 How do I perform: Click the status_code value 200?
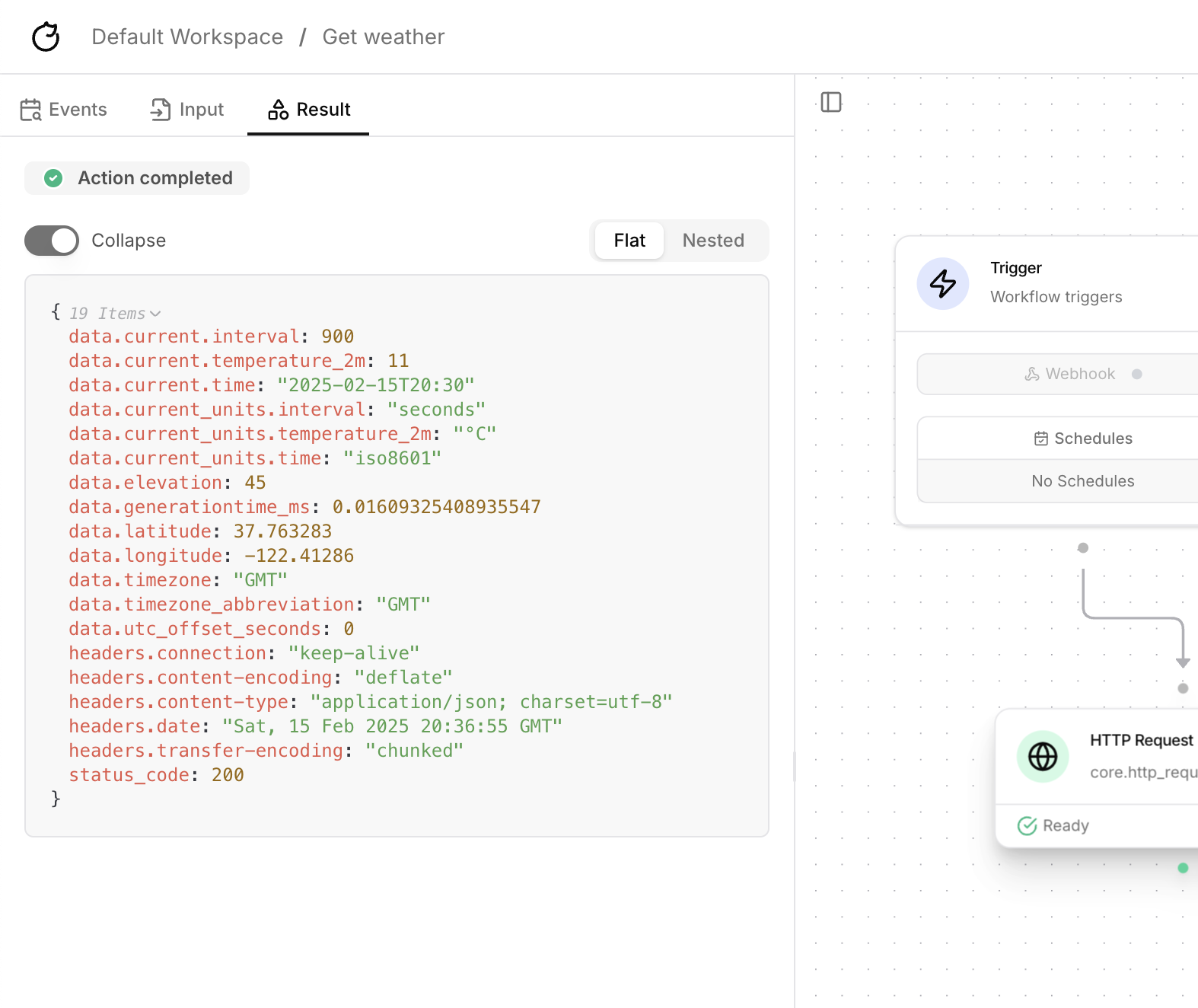coord(228,775)
